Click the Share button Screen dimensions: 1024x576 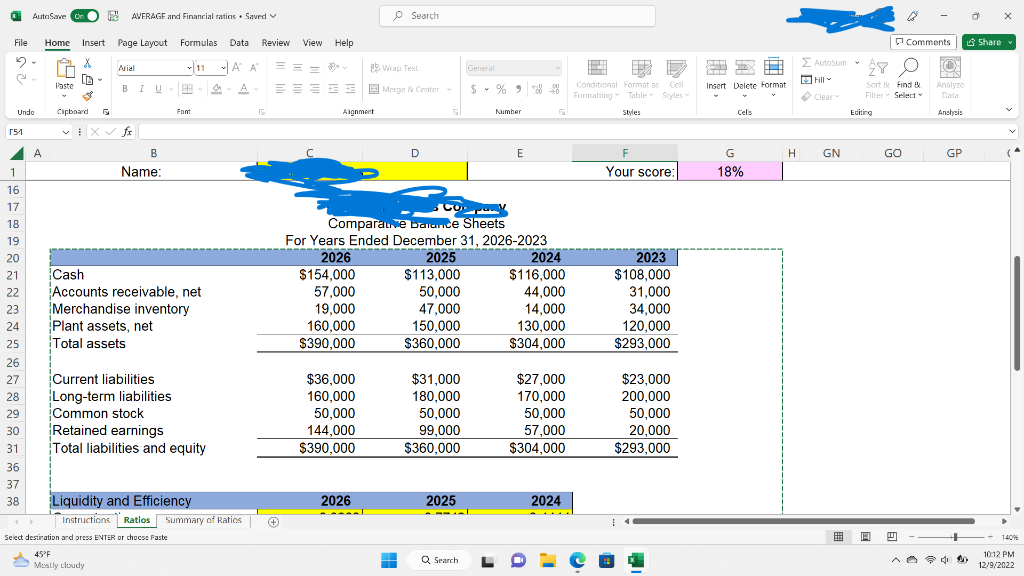[x=988, y=42]
